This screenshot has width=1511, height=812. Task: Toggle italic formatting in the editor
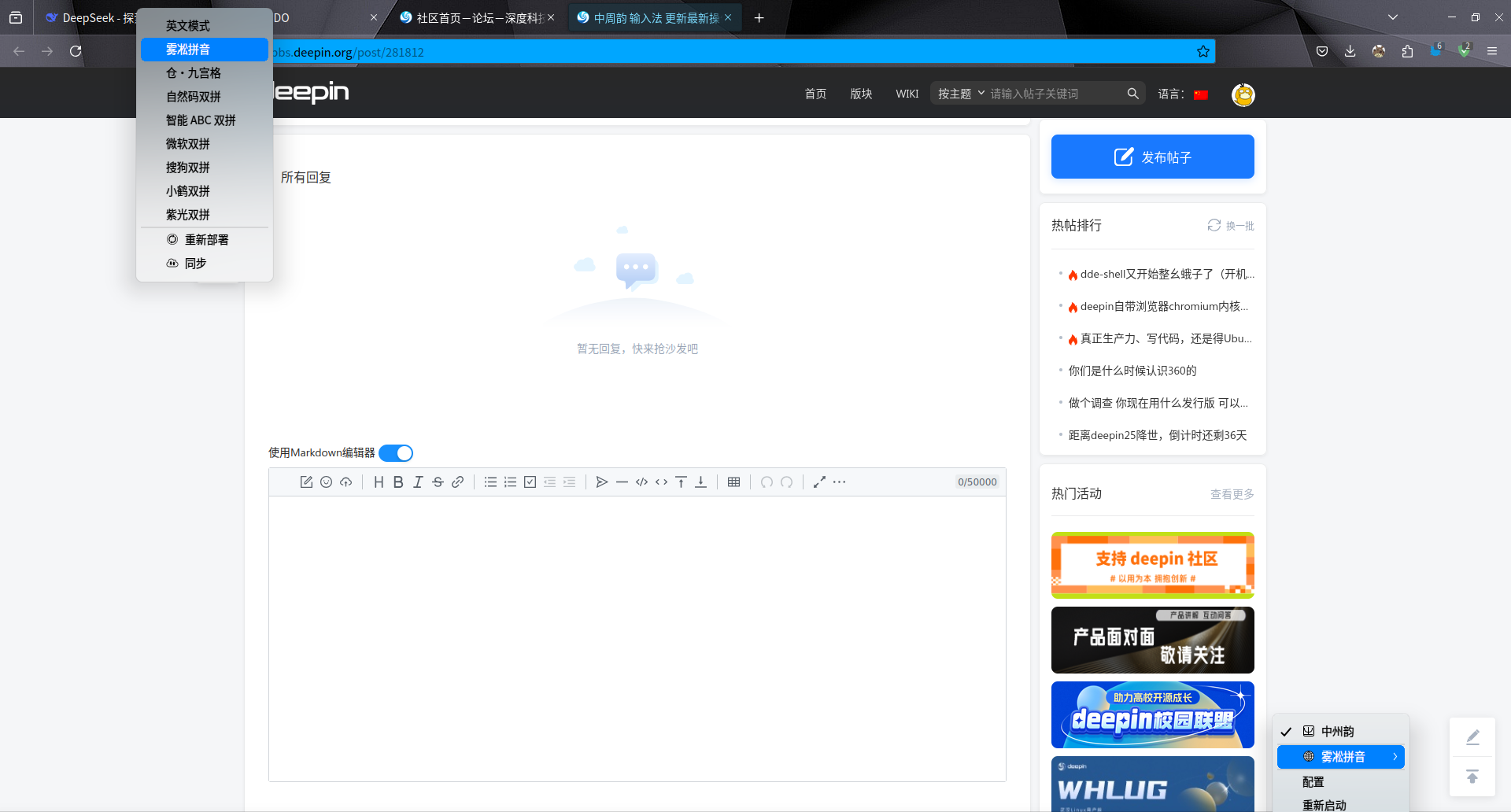[418, 482]
